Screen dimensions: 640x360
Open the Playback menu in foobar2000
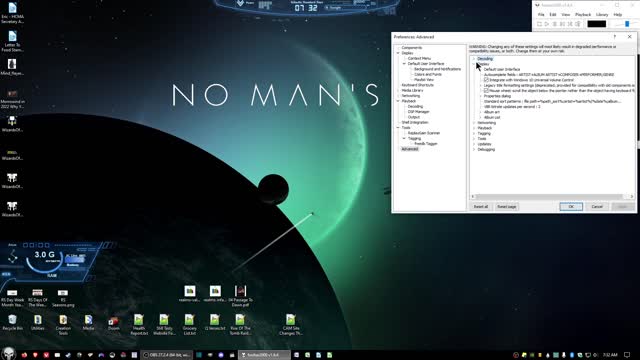coord(583,15)
